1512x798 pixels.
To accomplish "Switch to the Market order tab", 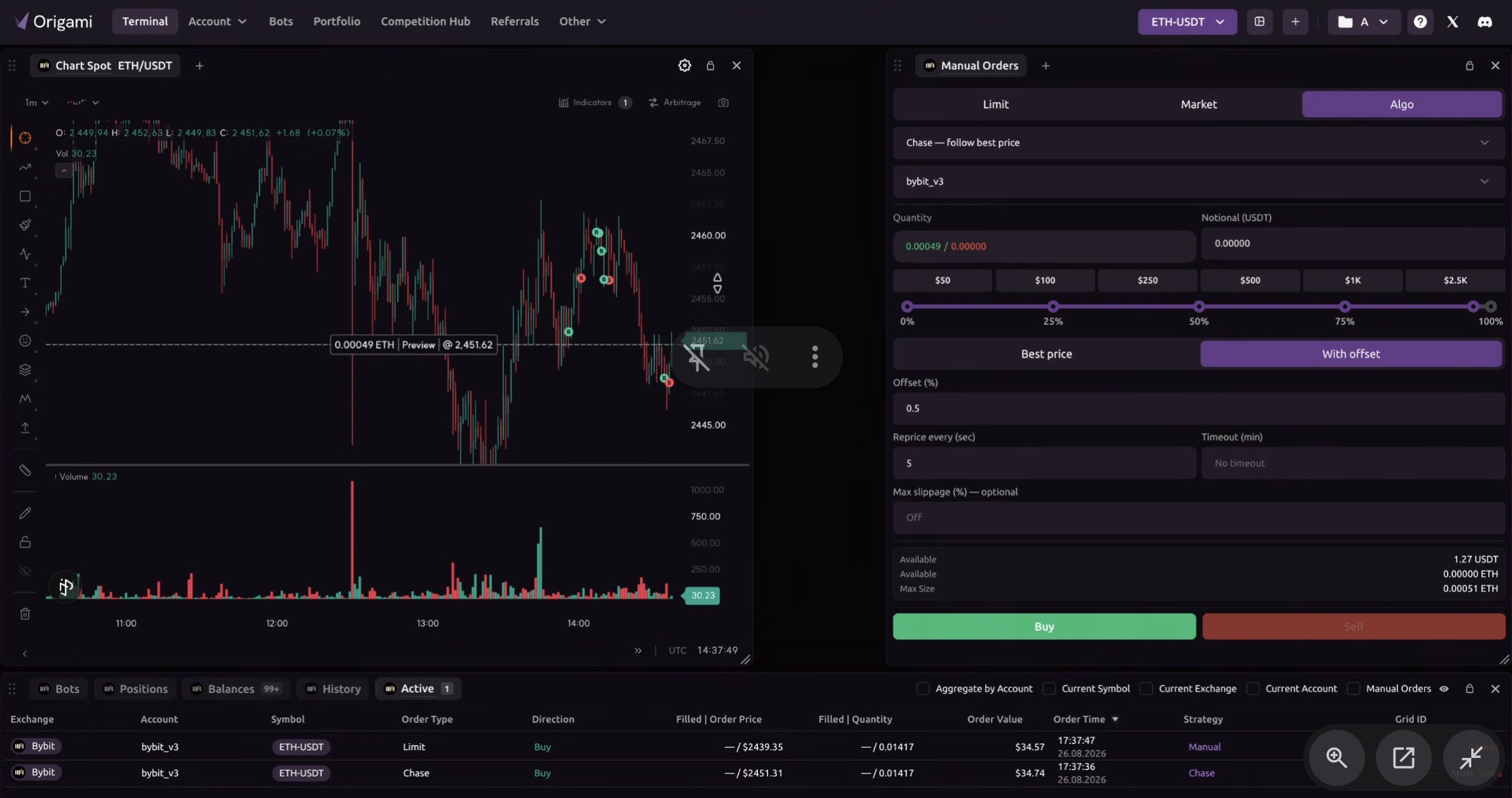I will point(1199,104).
